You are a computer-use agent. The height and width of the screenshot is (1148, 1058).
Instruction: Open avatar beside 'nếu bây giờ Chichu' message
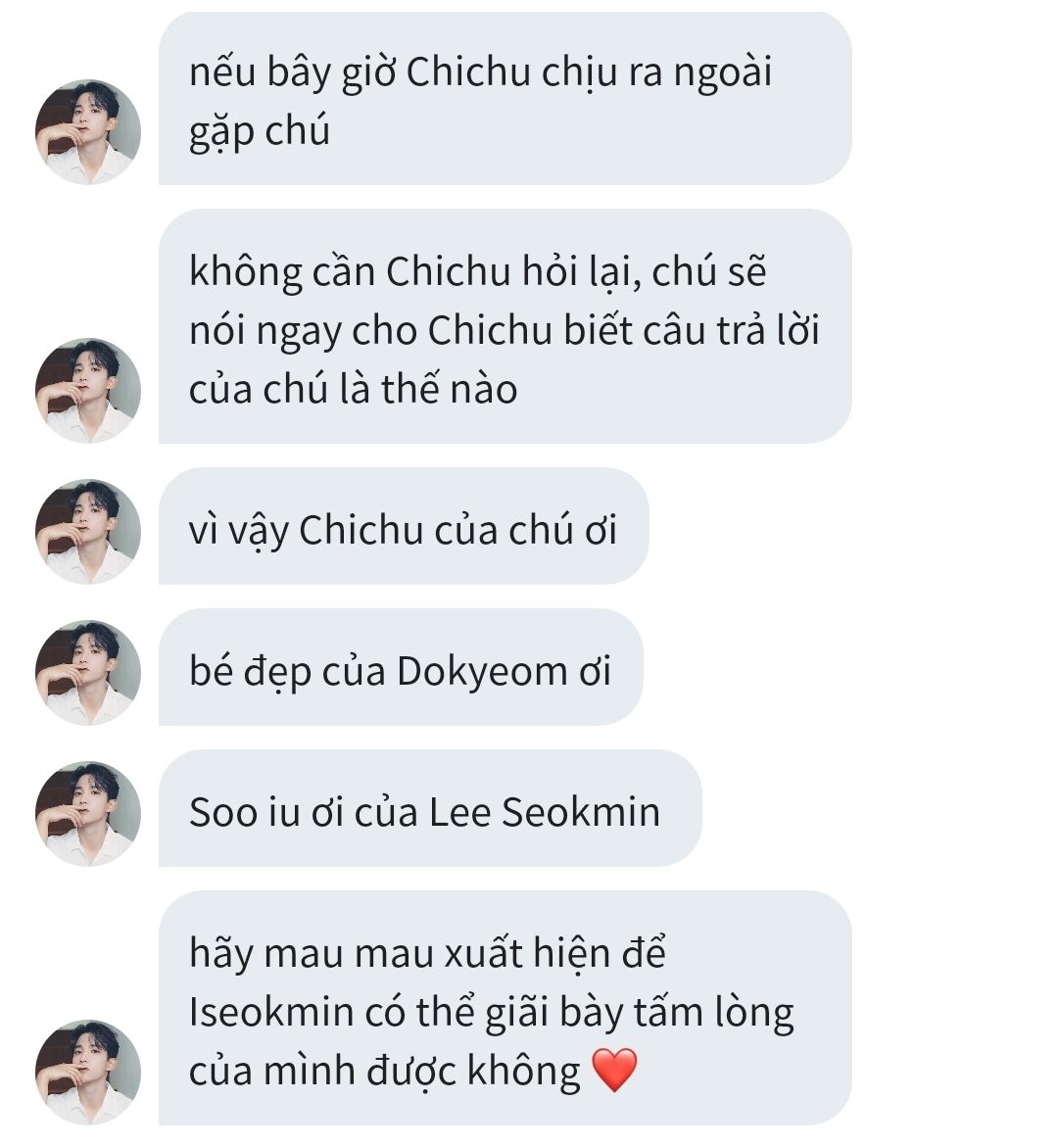[88, 132]
